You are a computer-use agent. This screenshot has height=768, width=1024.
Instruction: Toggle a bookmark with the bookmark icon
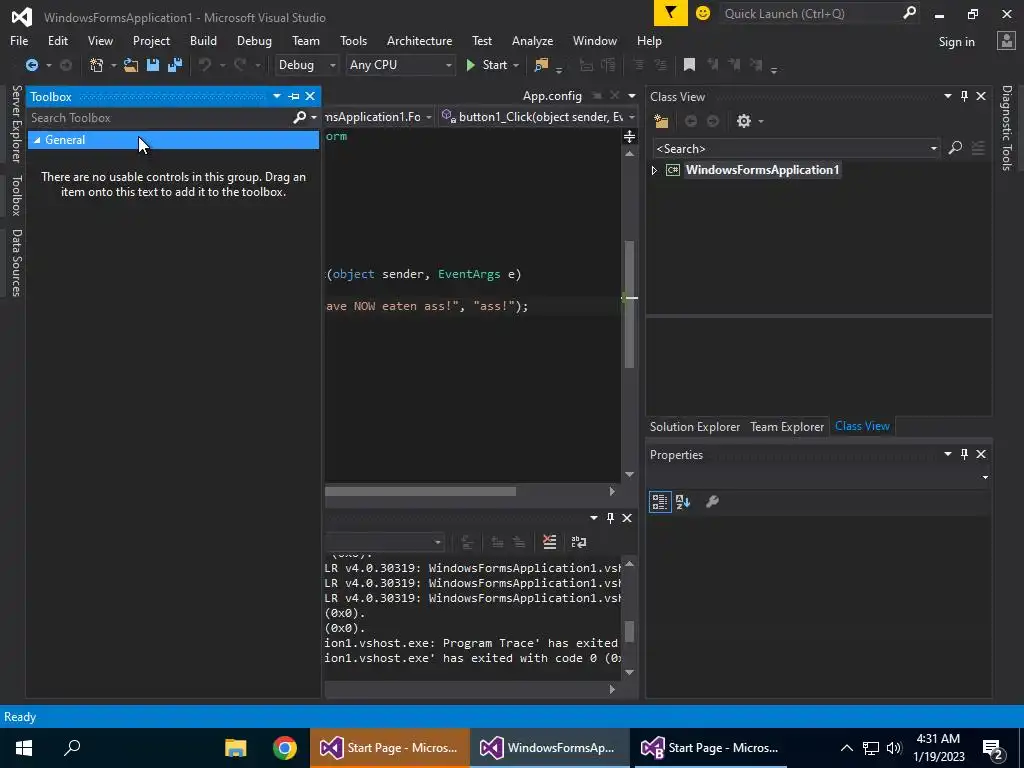(689, 65)
